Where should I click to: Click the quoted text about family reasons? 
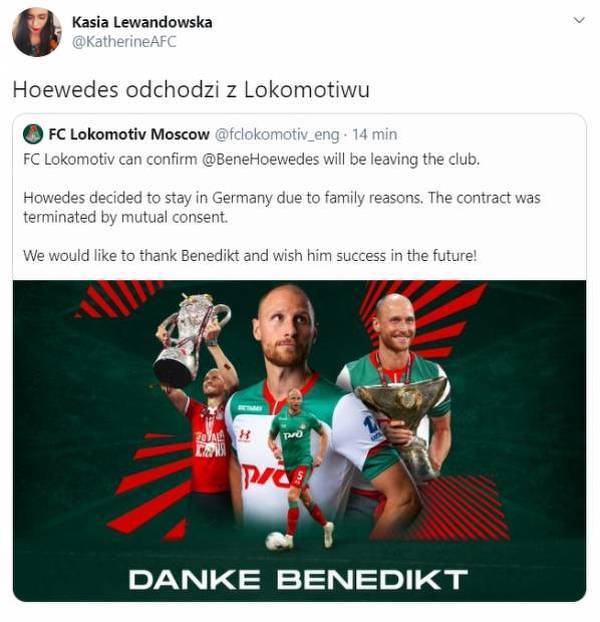tap(282, 207)
